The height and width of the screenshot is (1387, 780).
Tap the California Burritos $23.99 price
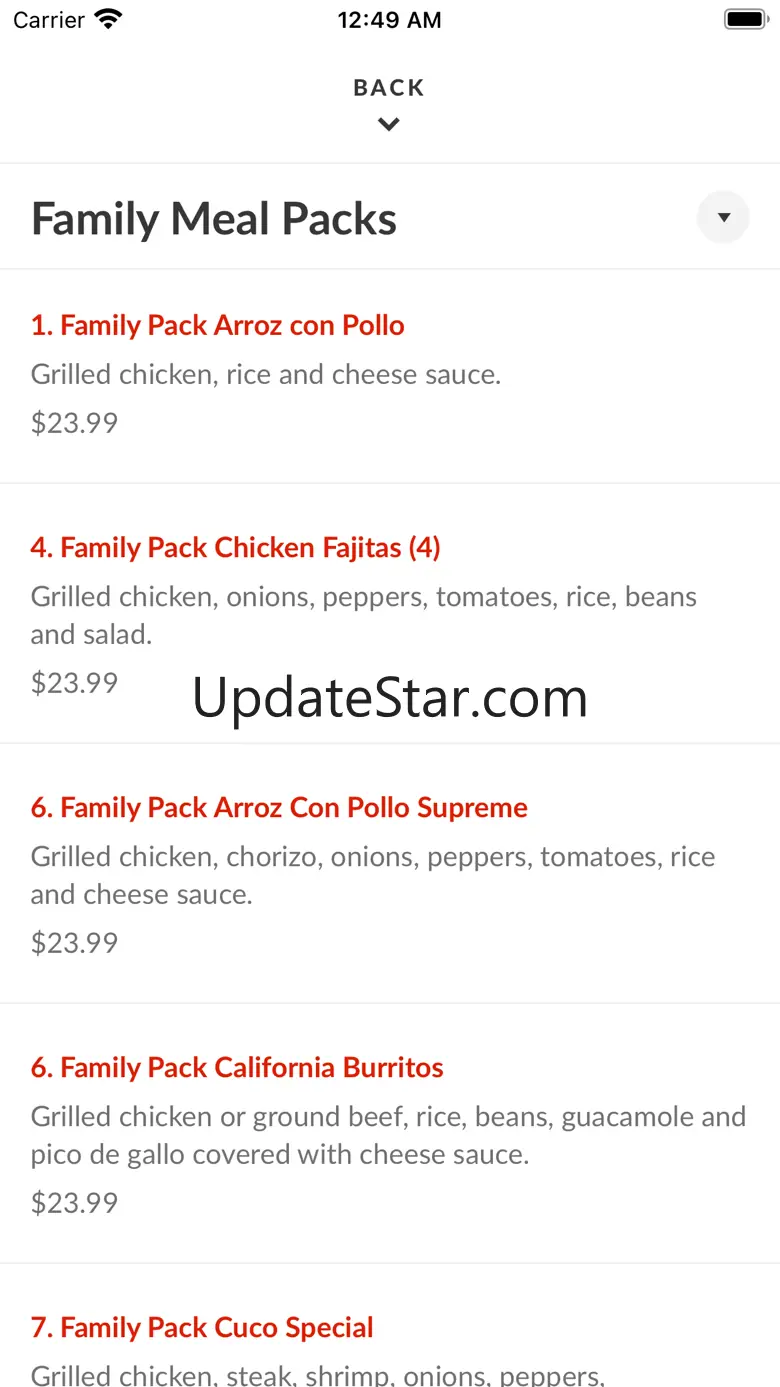[74, 1202]
